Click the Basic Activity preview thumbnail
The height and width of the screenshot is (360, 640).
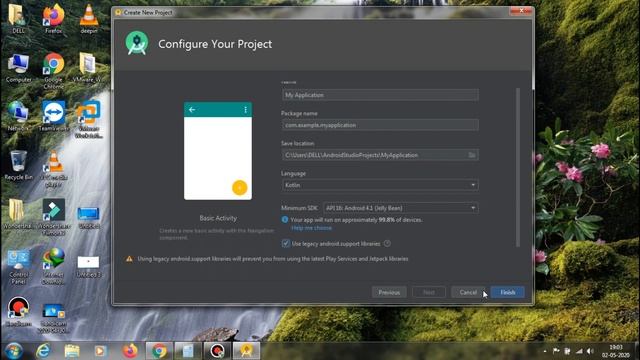click(x=218, y=151)
